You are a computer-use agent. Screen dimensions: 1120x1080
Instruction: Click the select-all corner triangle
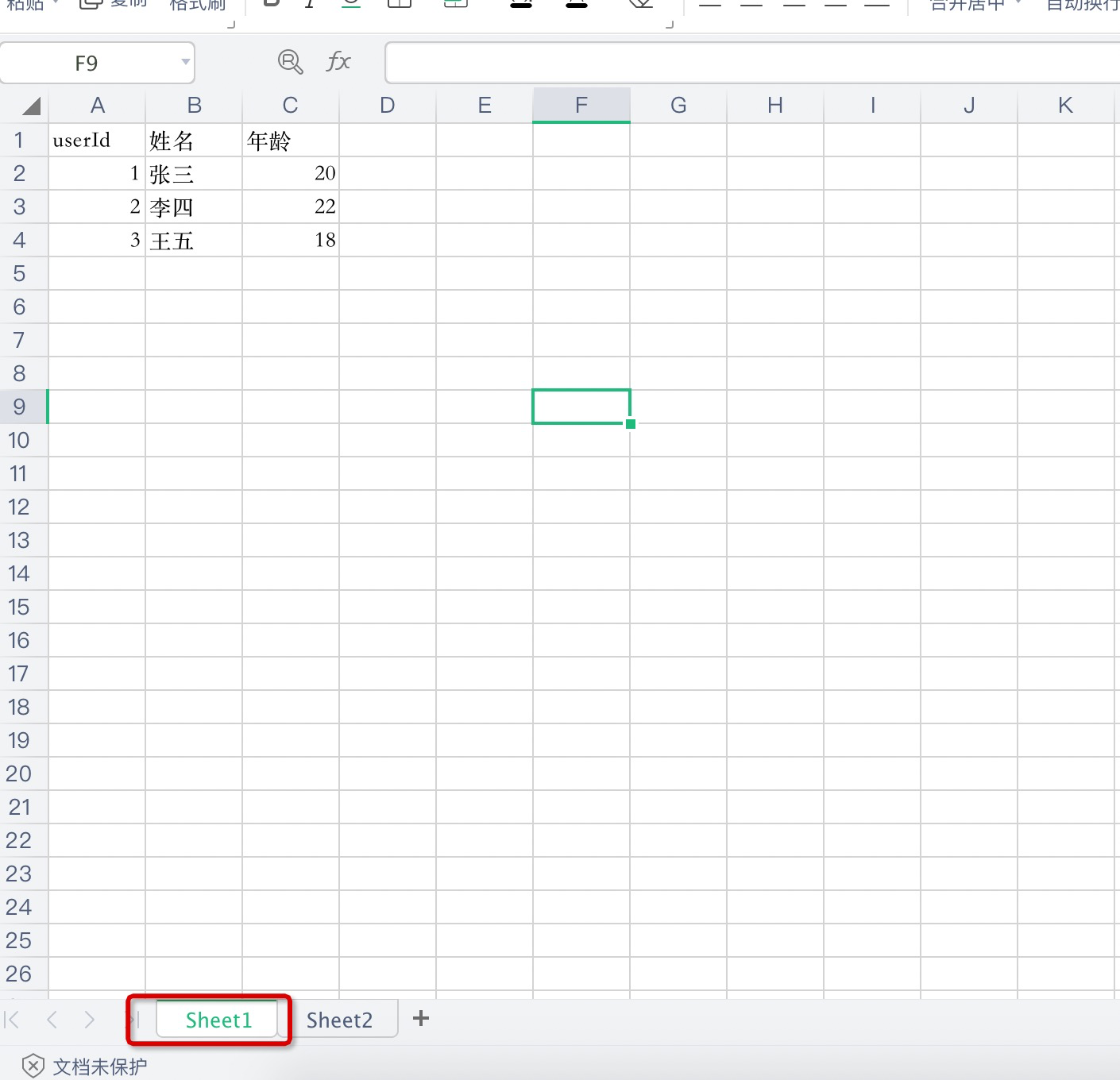pos(31,106)
